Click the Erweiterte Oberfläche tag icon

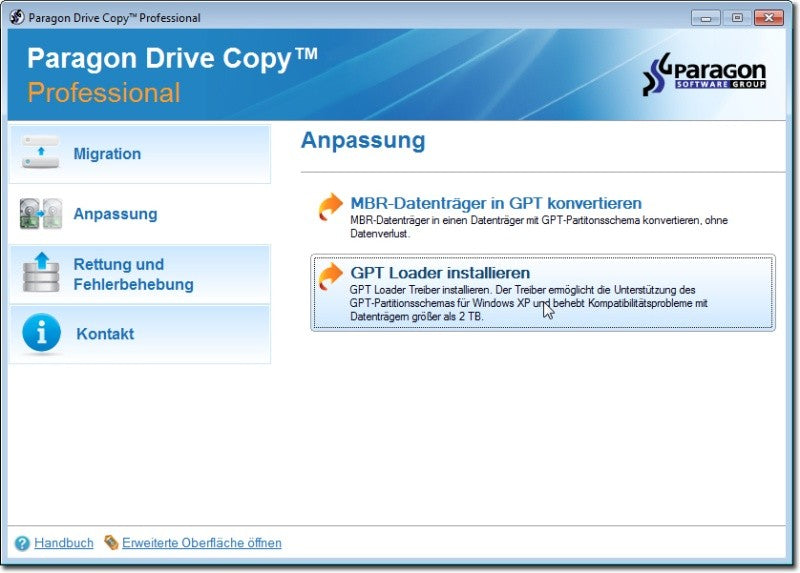point(111,542)
